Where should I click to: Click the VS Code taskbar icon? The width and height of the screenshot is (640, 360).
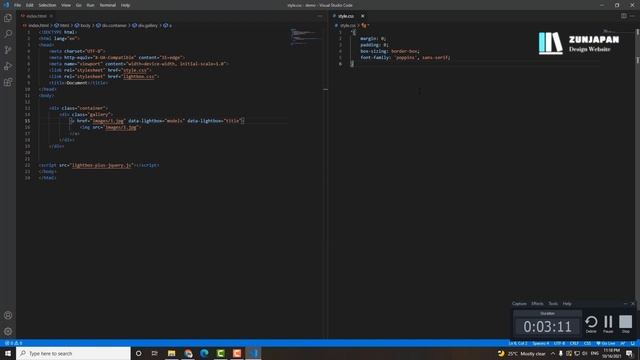point(253,353)
